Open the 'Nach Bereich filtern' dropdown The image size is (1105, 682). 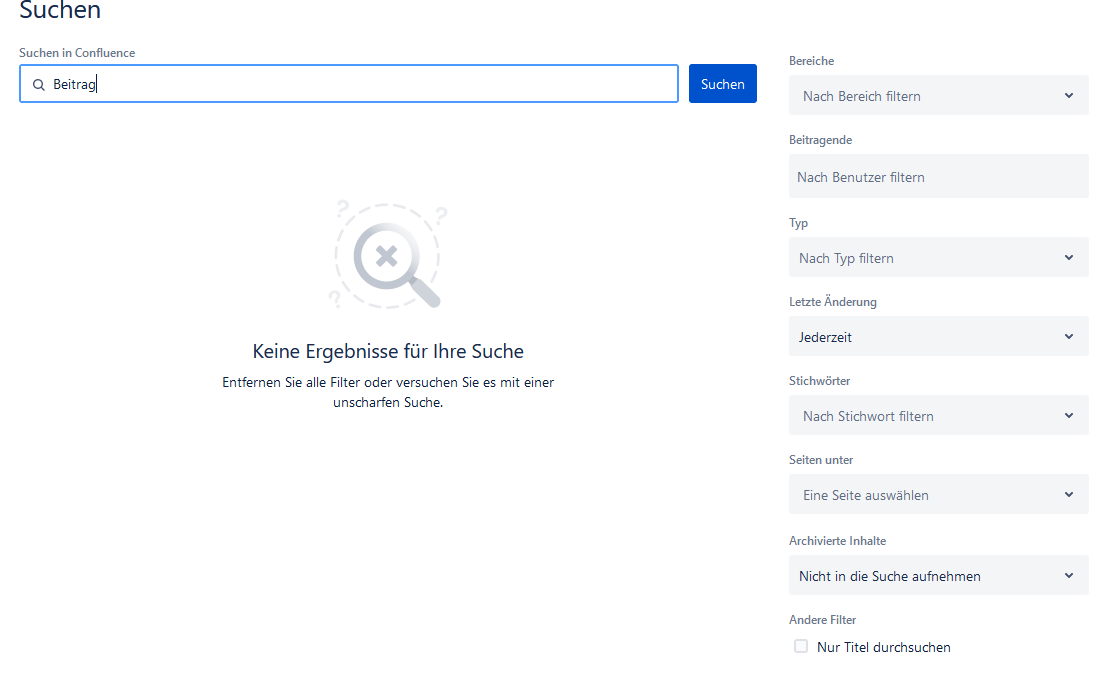939,96
